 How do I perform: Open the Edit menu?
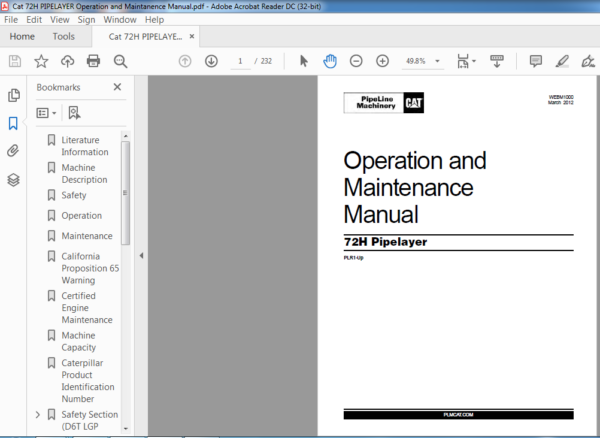(x=34, y=20)
